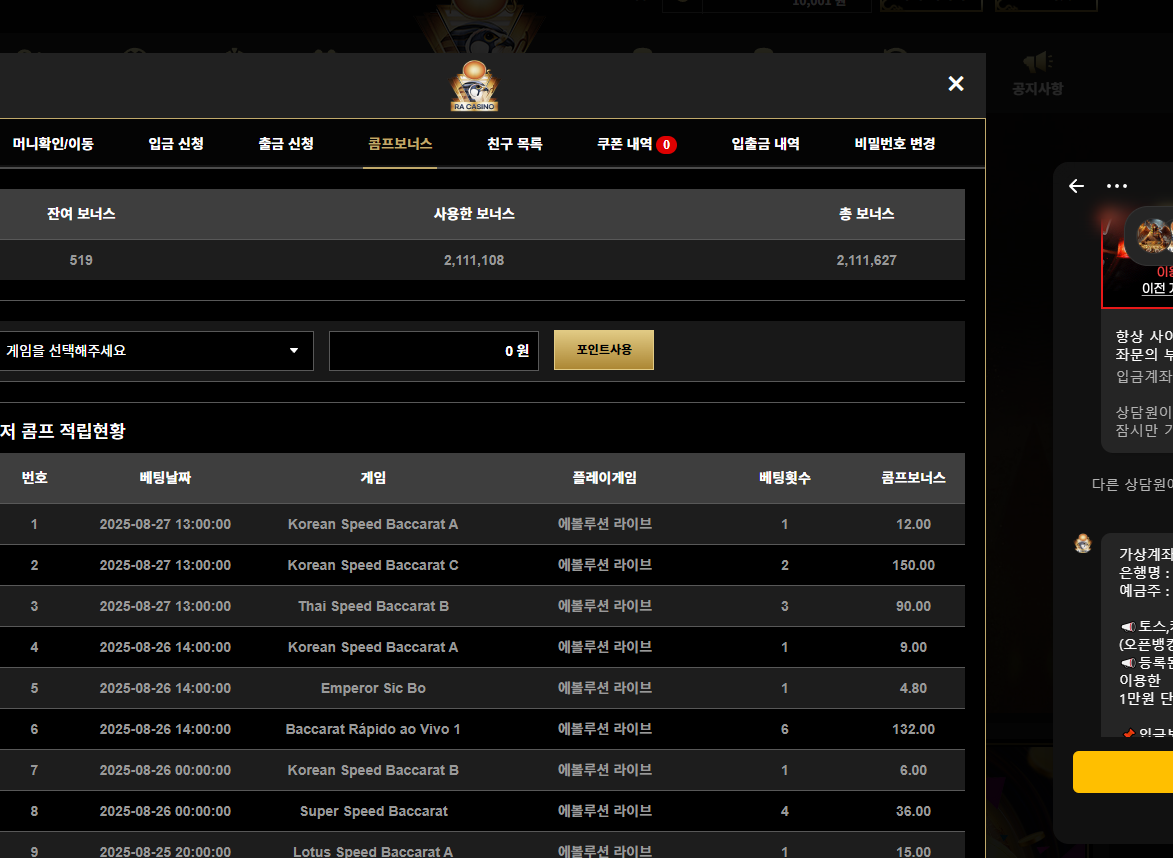Click the 콤프보너스 column header in the table
The image size is (1173, 858).
pyautogui.click(x=913, y=477)
